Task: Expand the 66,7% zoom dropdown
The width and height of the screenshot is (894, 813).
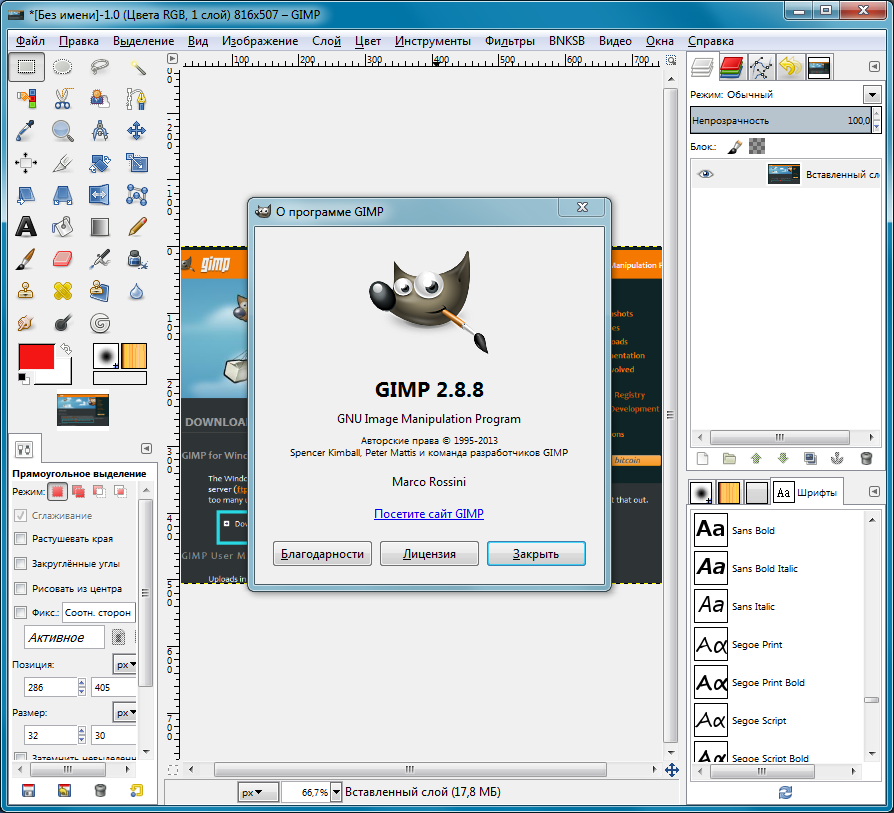Action: pos(336,792)
